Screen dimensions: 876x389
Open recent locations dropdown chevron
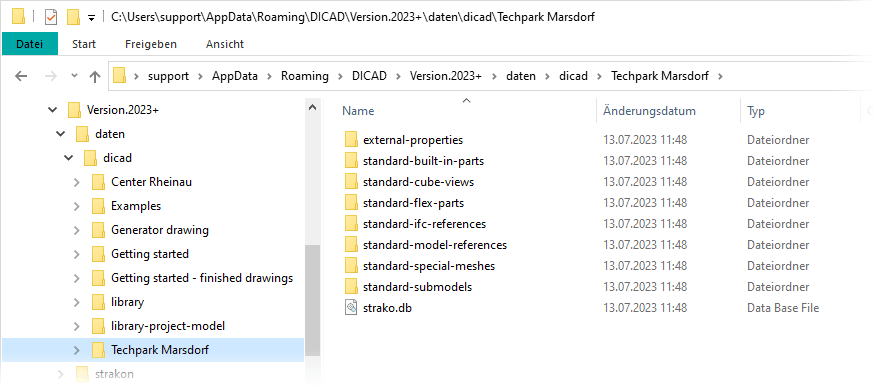click(74, 76)
